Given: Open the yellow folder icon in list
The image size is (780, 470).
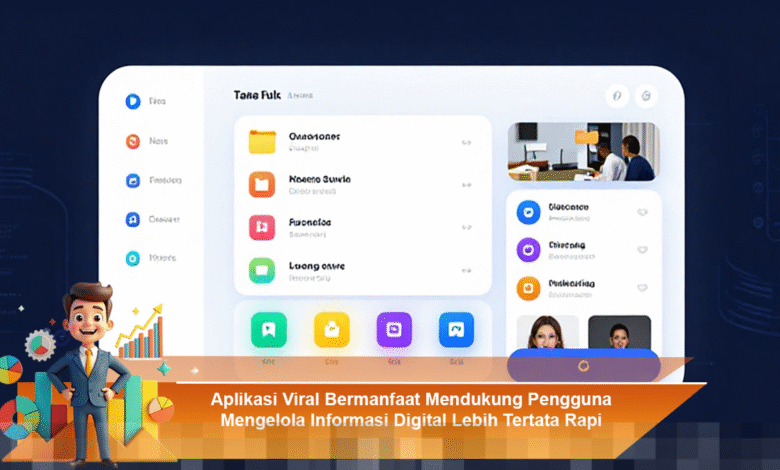Looking at the screenshot, I should click(x=262, y=141).
